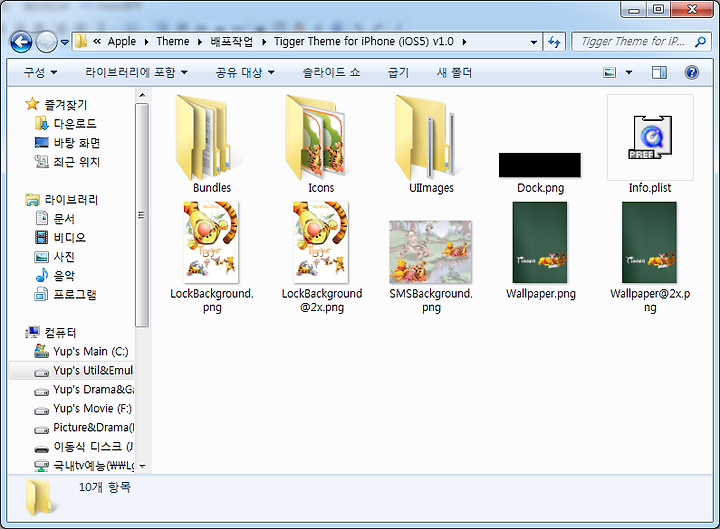Open 프로그램 library in sidebar

click(x=66, y=294)
